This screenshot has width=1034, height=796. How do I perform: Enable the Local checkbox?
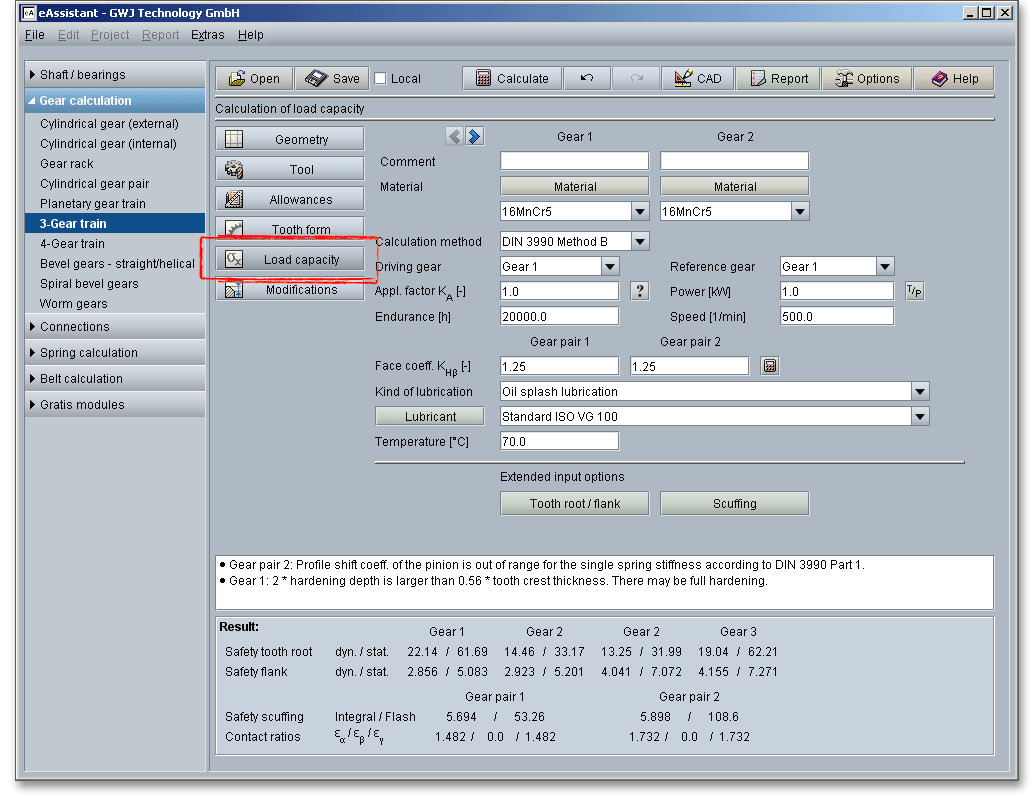[381, 79]
